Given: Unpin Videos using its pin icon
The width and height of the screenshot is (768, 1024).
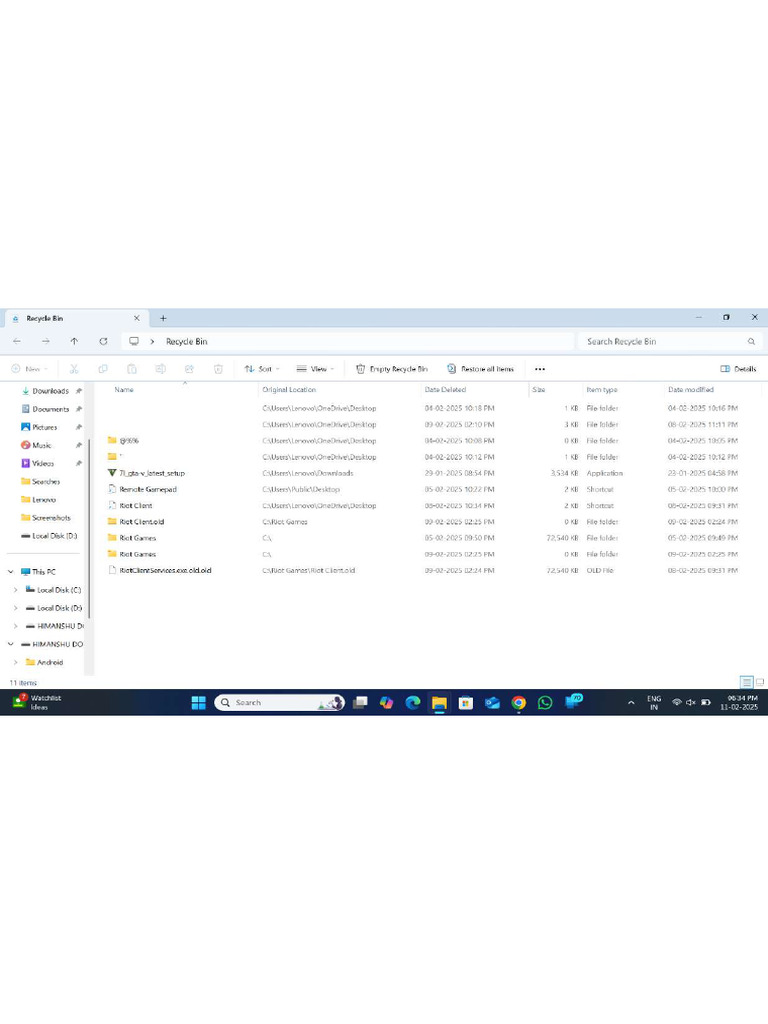Looking at the screenshot, I should click(x=78, y=463).
